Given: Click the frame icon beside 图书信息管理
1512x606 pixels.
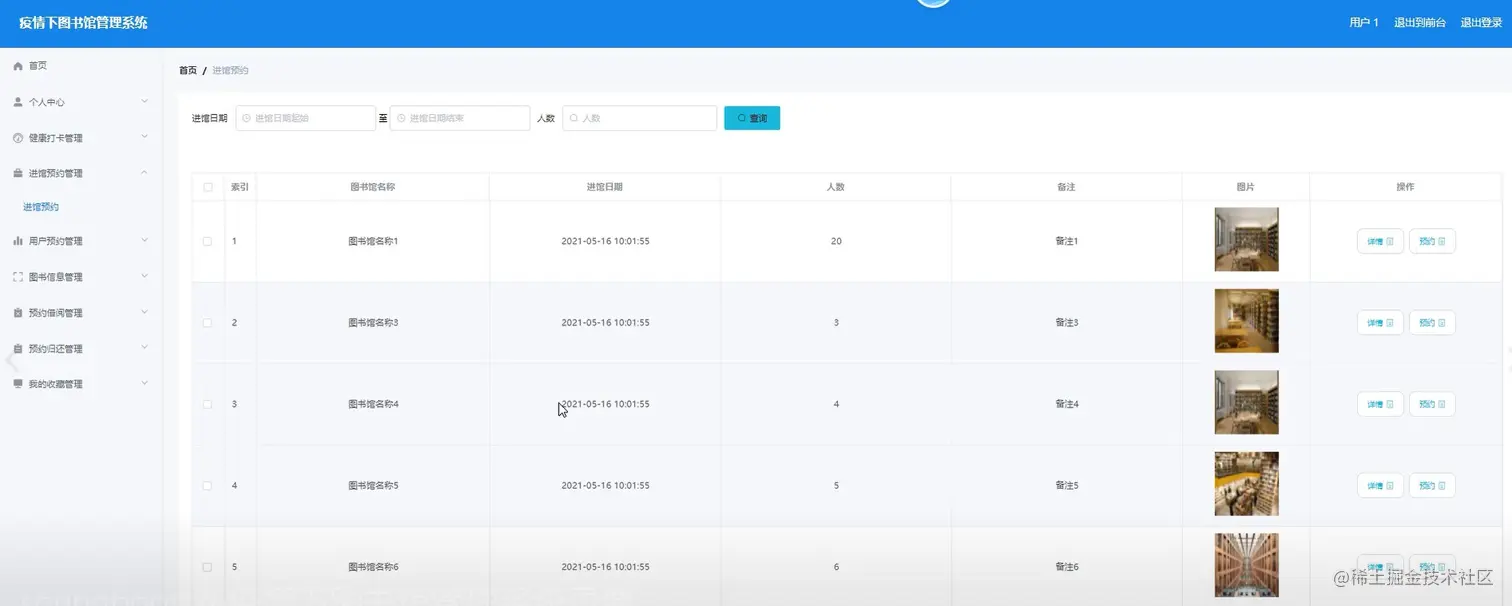Looking at the screenshot, I should coord(18,277).
